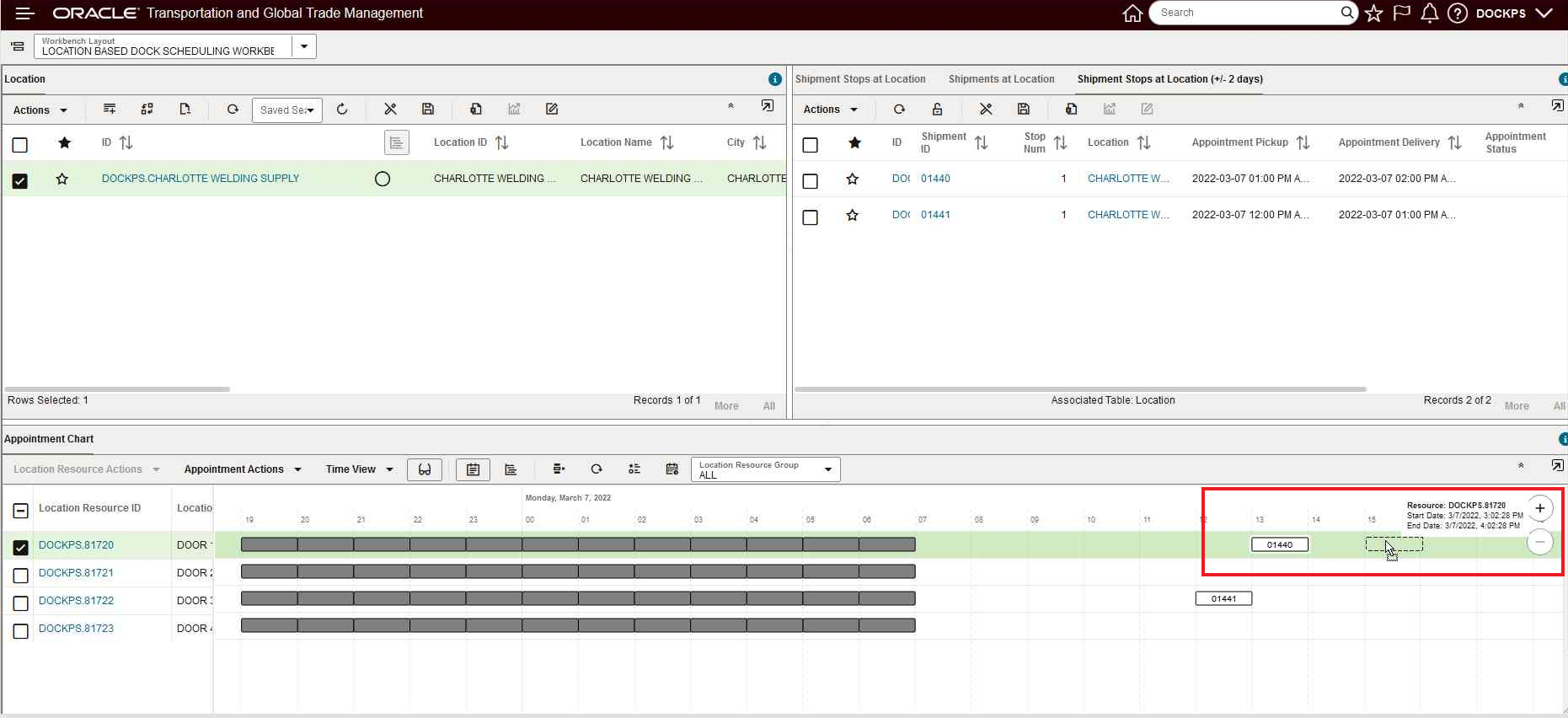Click edit icon in Location toolbar
This screenshot has width=1568, height=718.
(x=552, y=109)
